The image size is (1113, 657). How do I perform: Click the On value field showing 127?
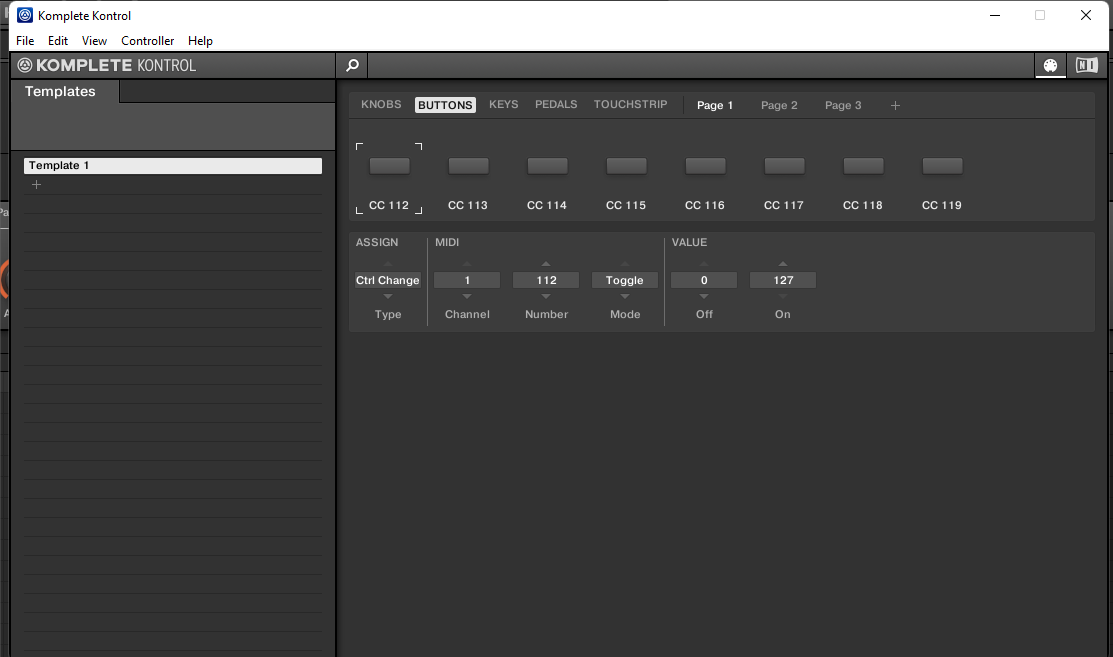point(783,280)
